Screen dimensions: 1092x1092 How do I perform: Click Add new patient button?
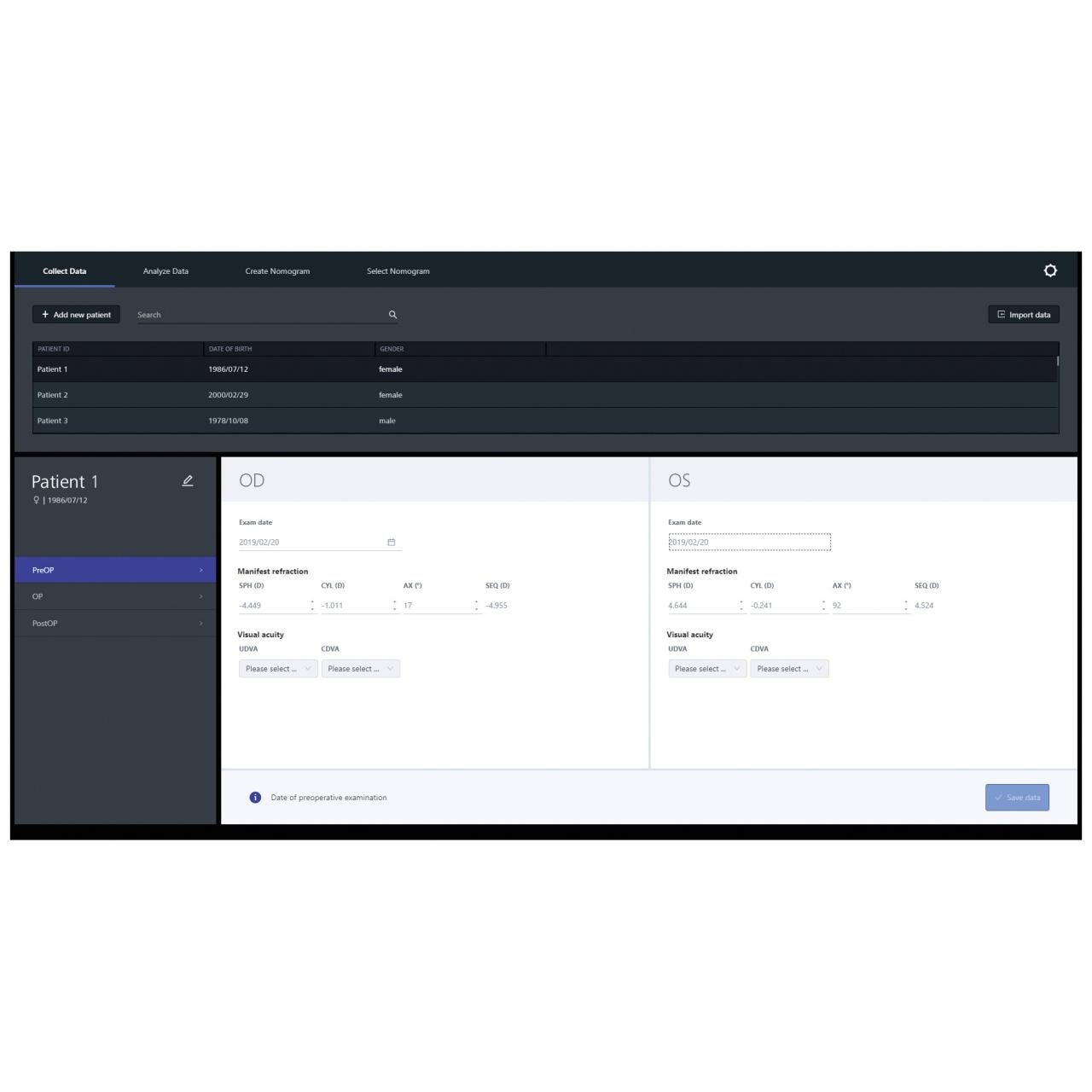76,315
